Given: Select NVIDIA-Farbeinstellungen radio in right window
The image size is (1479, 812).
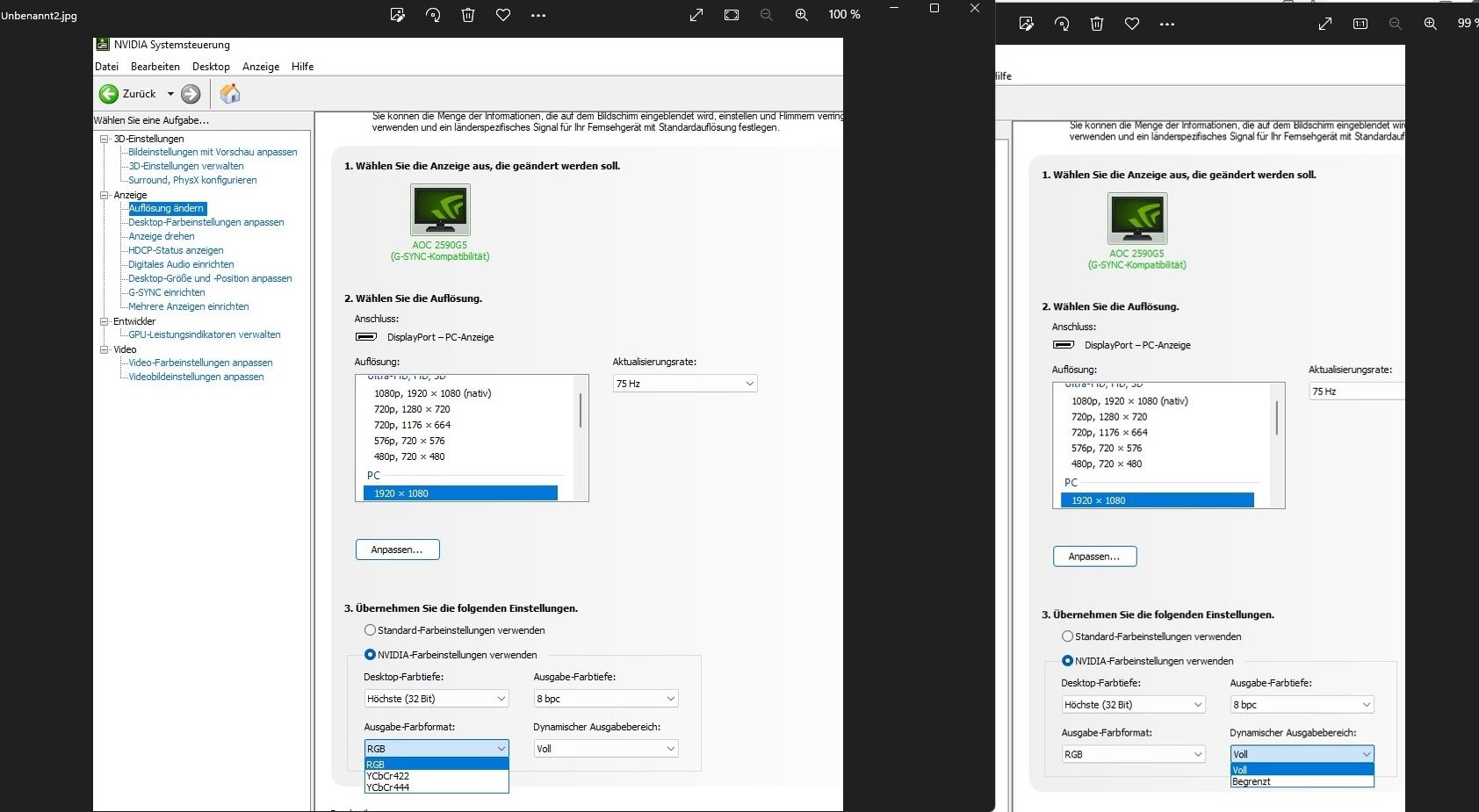Looking at the screenshot, I should (x=1067, y=661).
